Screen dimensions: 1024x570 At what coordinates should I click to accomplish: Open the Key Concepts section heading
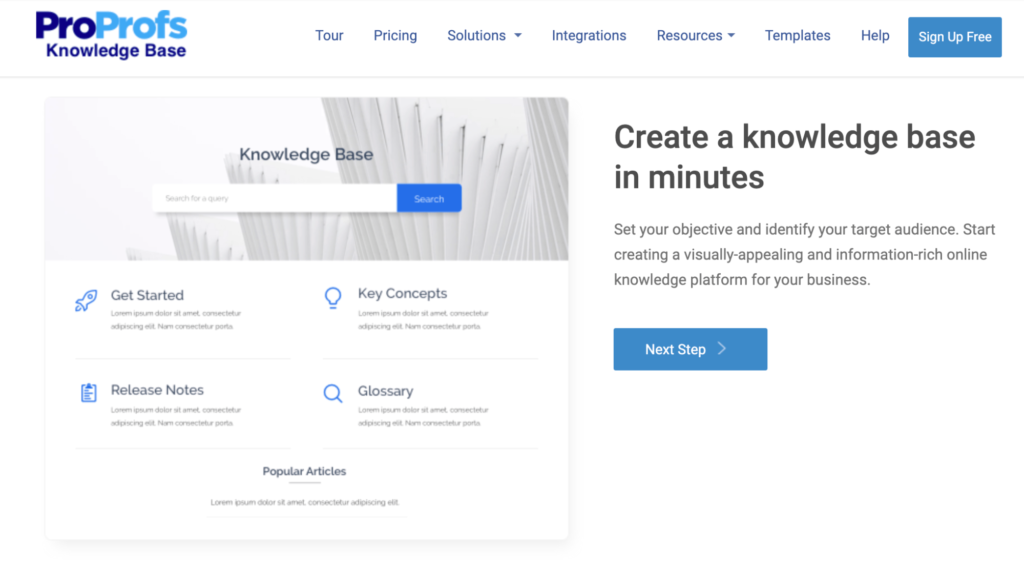click(402, 294)
